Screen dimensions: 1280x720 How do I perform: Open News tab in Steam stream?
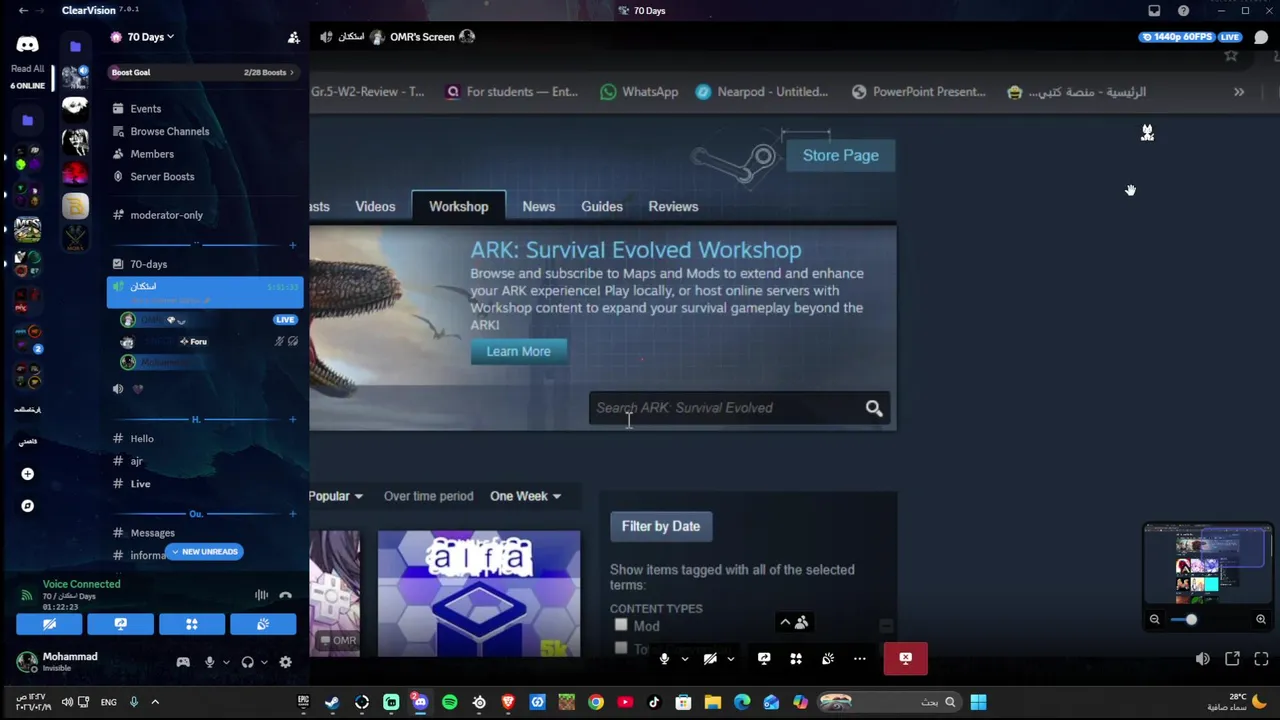538,206
